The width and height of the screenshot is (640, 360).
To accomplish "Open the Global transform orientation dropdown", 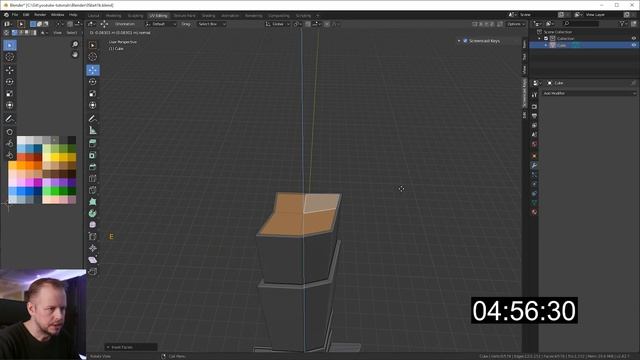I will click(x=278, y=24).
